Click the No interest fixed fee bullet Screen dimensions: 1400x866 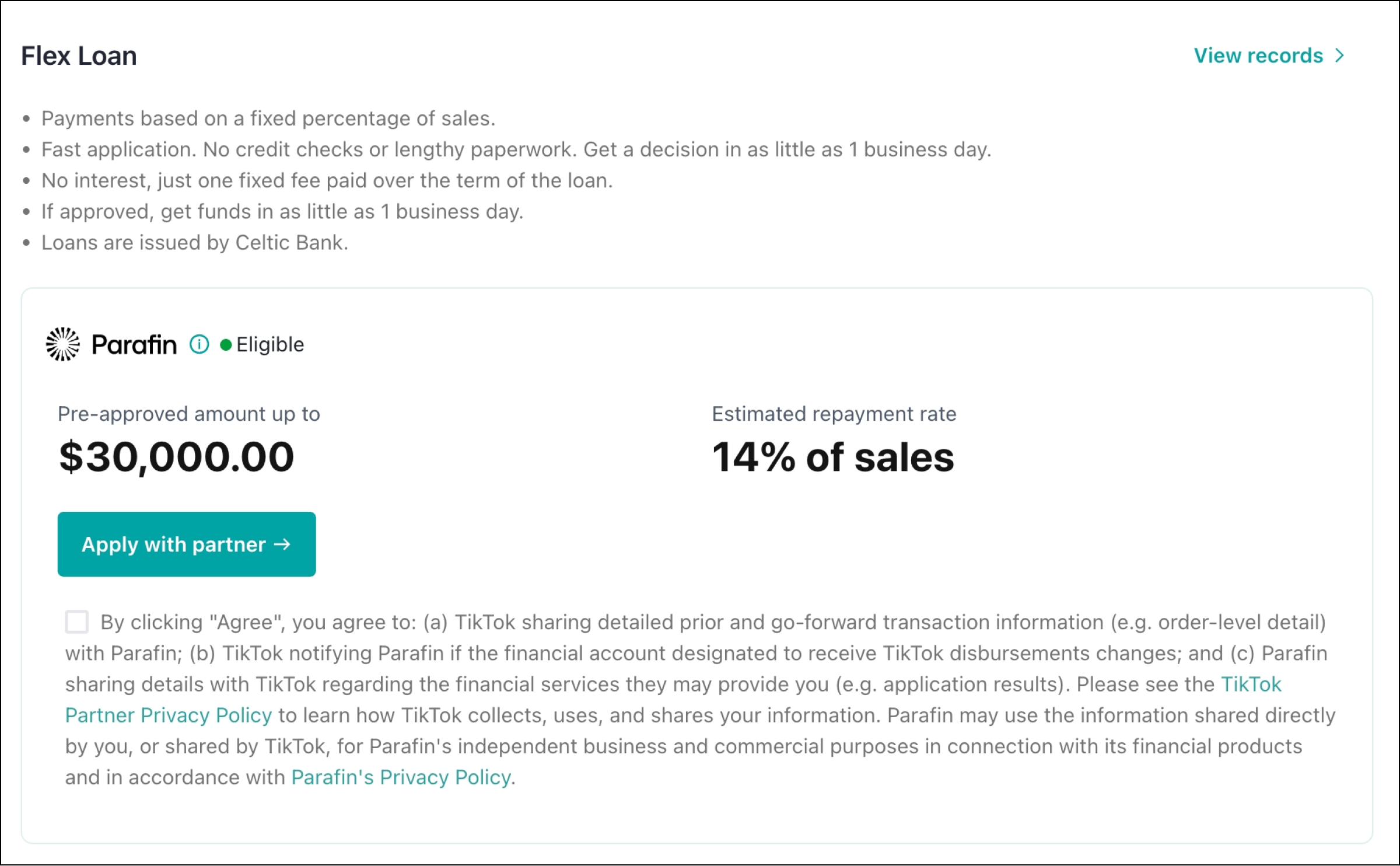click(327, 180)
